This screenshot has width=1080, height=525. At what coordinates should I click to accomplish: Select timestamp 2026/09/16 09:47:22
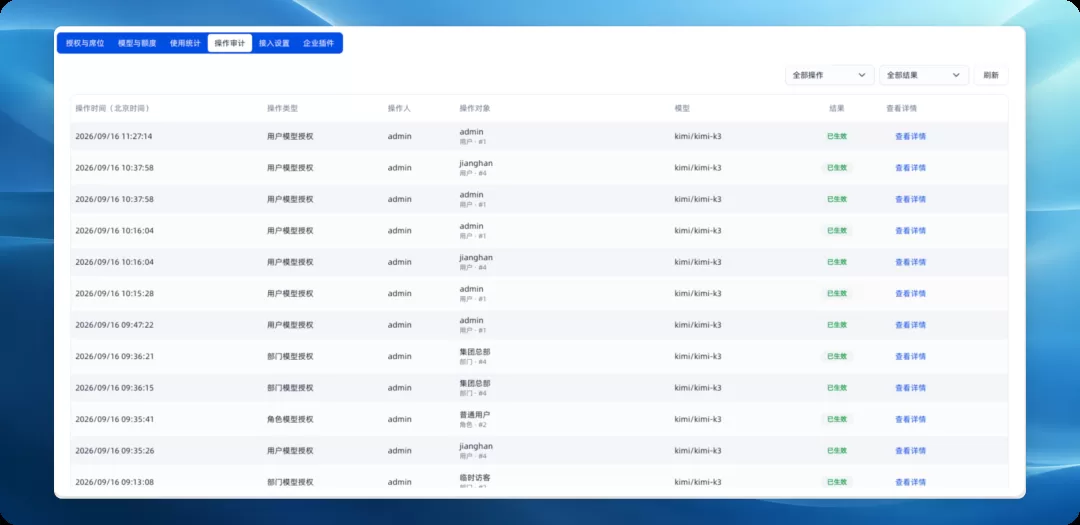(x=114, y=325)
